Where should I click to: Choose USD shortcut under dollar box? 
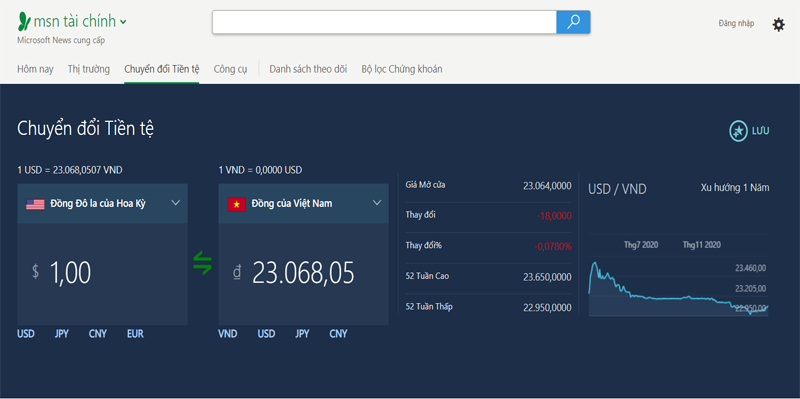point(26,334)
